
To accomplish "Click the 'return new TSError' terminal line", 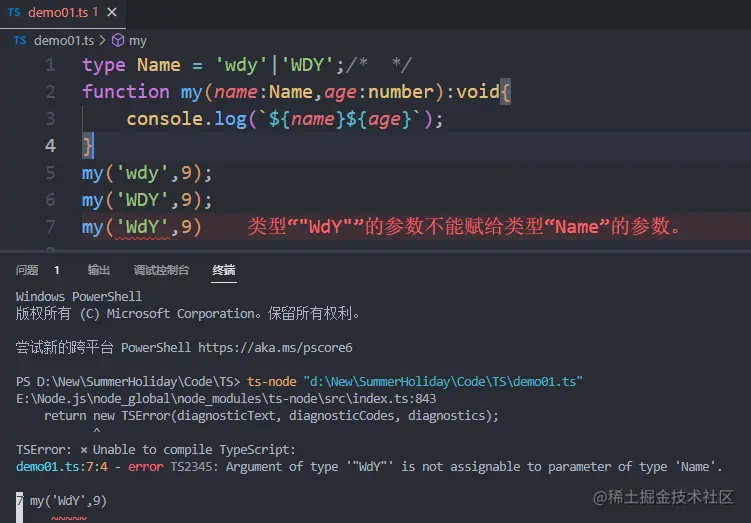I will click(x=271, y=416).
